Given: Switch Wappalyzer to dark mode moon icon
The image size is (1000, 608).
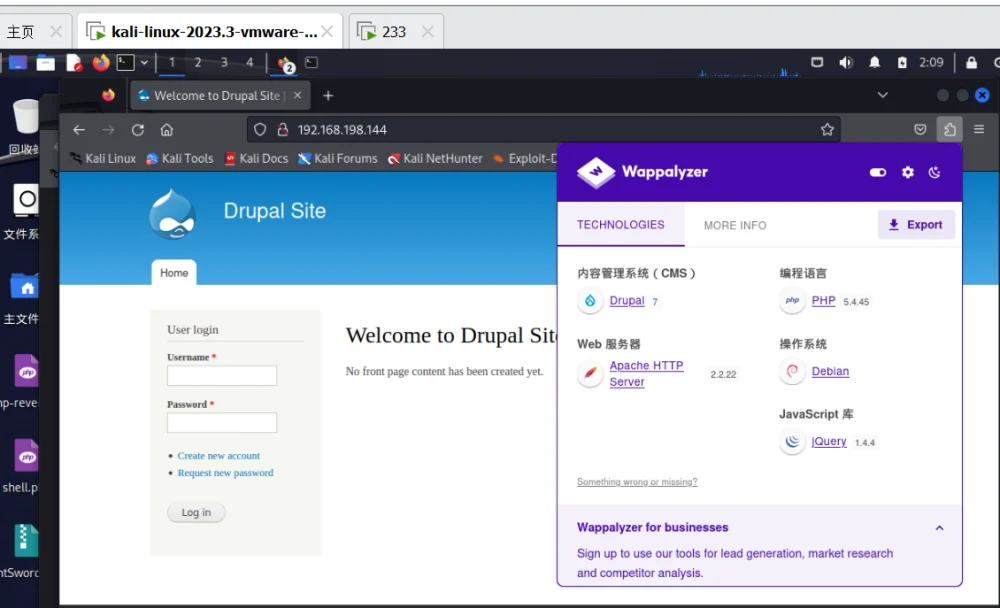Looking at the screenshot, I should (x=934, y=172).
